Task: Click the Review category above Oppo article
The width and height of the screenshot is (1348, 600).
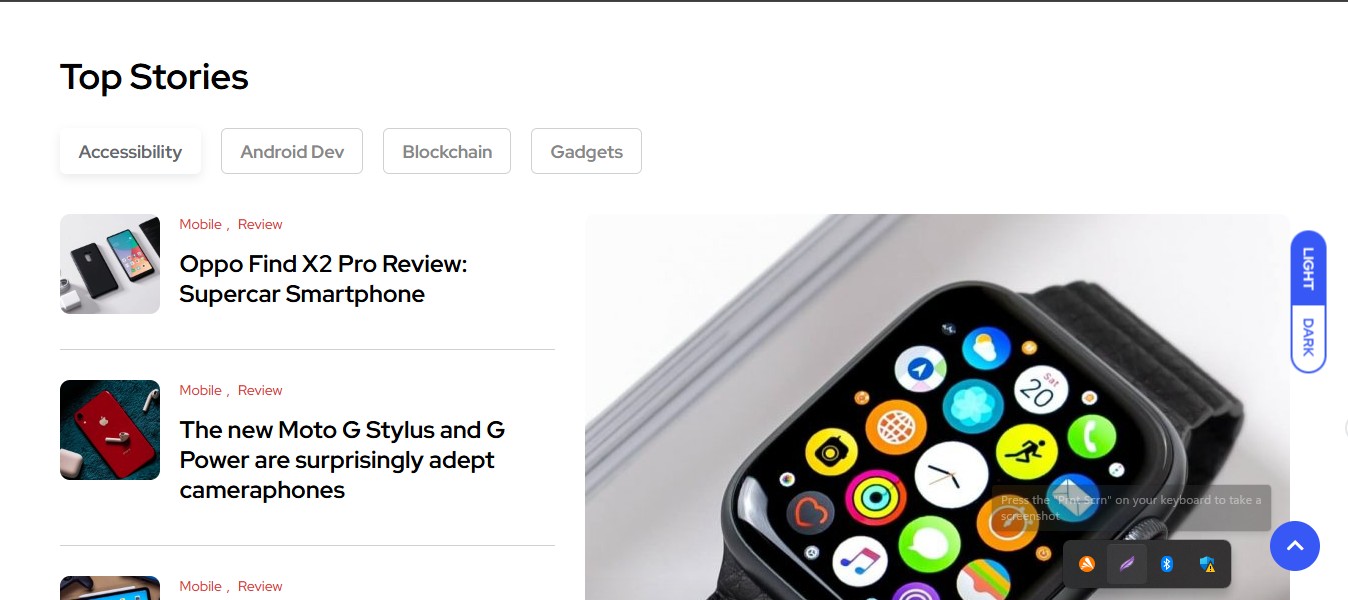Action: (260, 224)
